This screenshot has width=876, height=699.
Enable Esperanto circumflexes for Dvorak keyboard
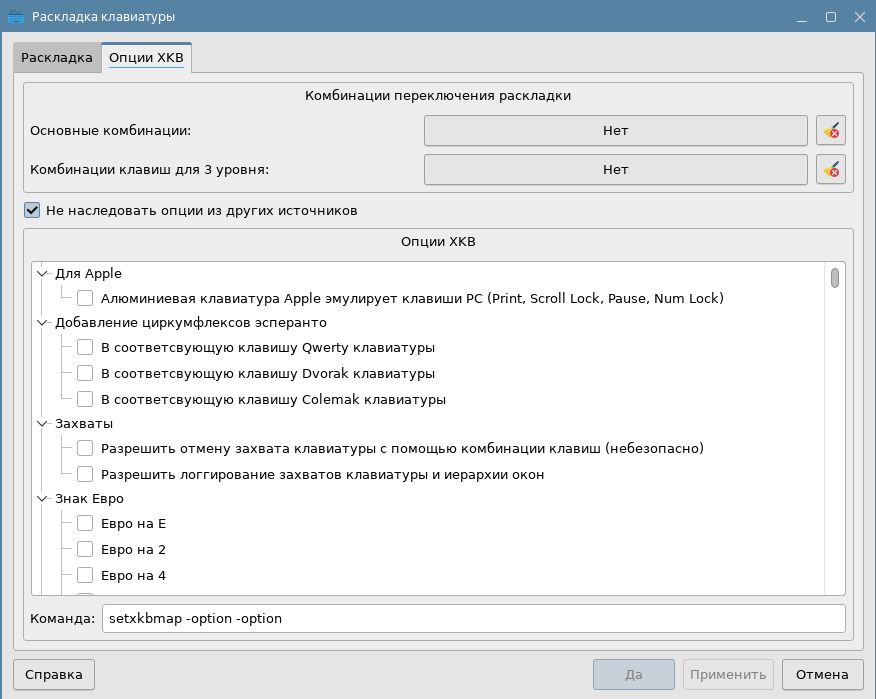click(x=85, y=373)
